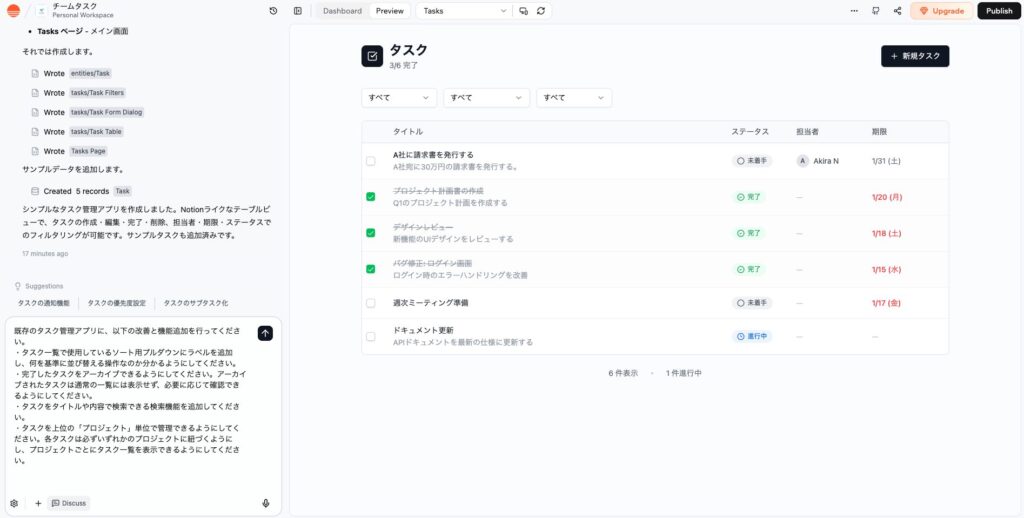
Task: Click the plus attach icon in chat box
Action: [38, 503]
